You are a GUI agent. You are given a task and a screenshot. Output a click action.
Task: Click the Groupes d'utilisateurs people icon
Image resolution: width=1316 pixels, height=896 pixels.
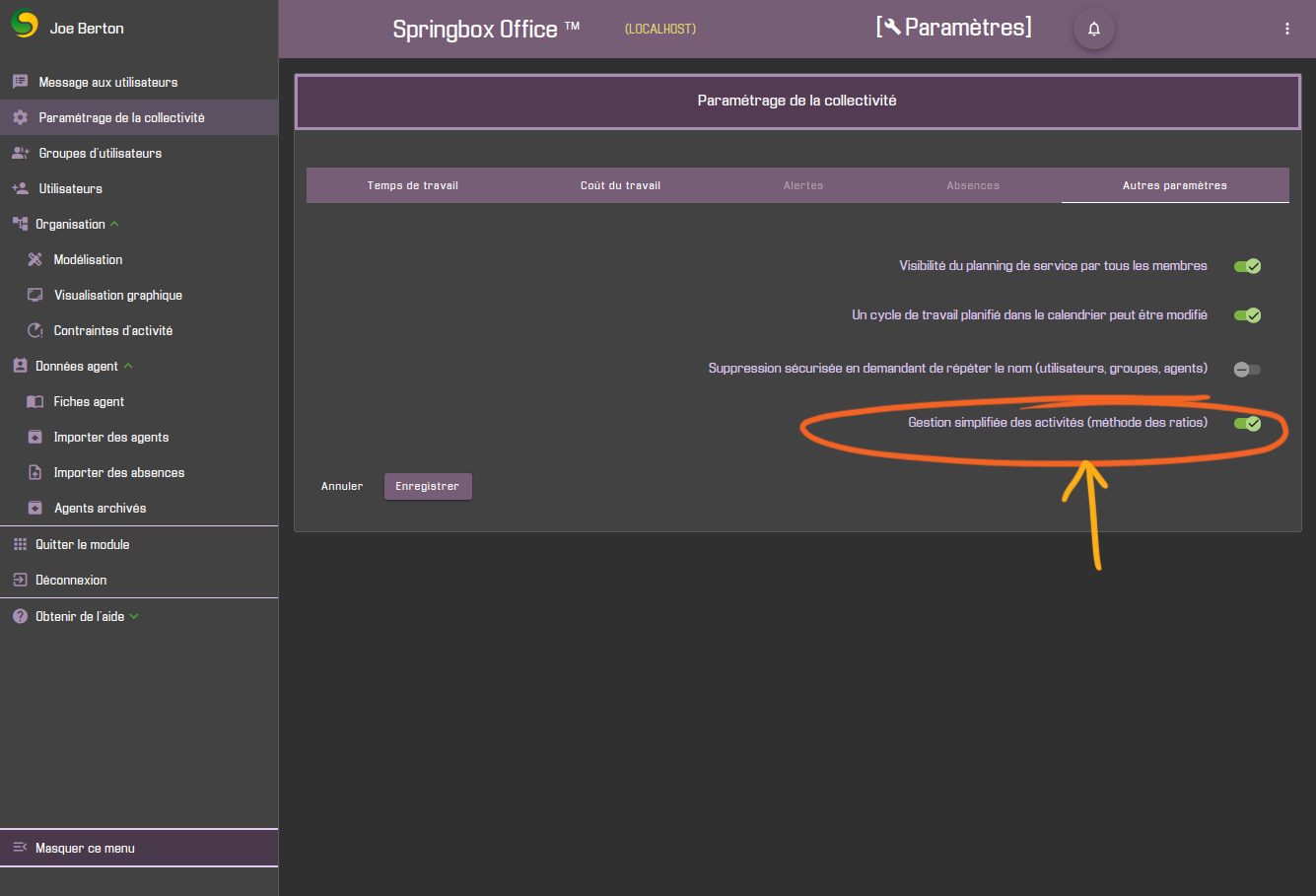20,153
